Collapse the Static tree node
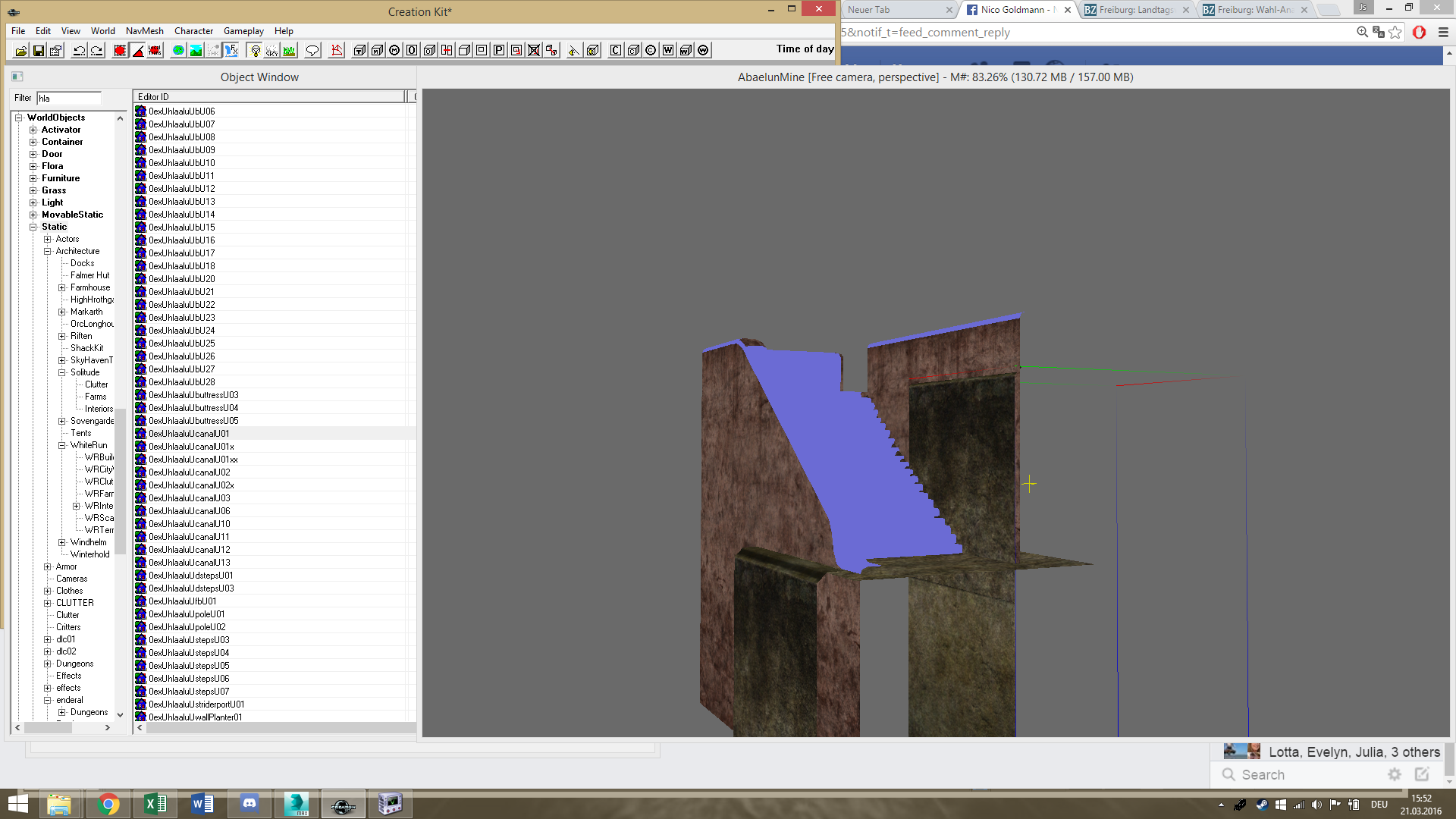 (33, 227)
